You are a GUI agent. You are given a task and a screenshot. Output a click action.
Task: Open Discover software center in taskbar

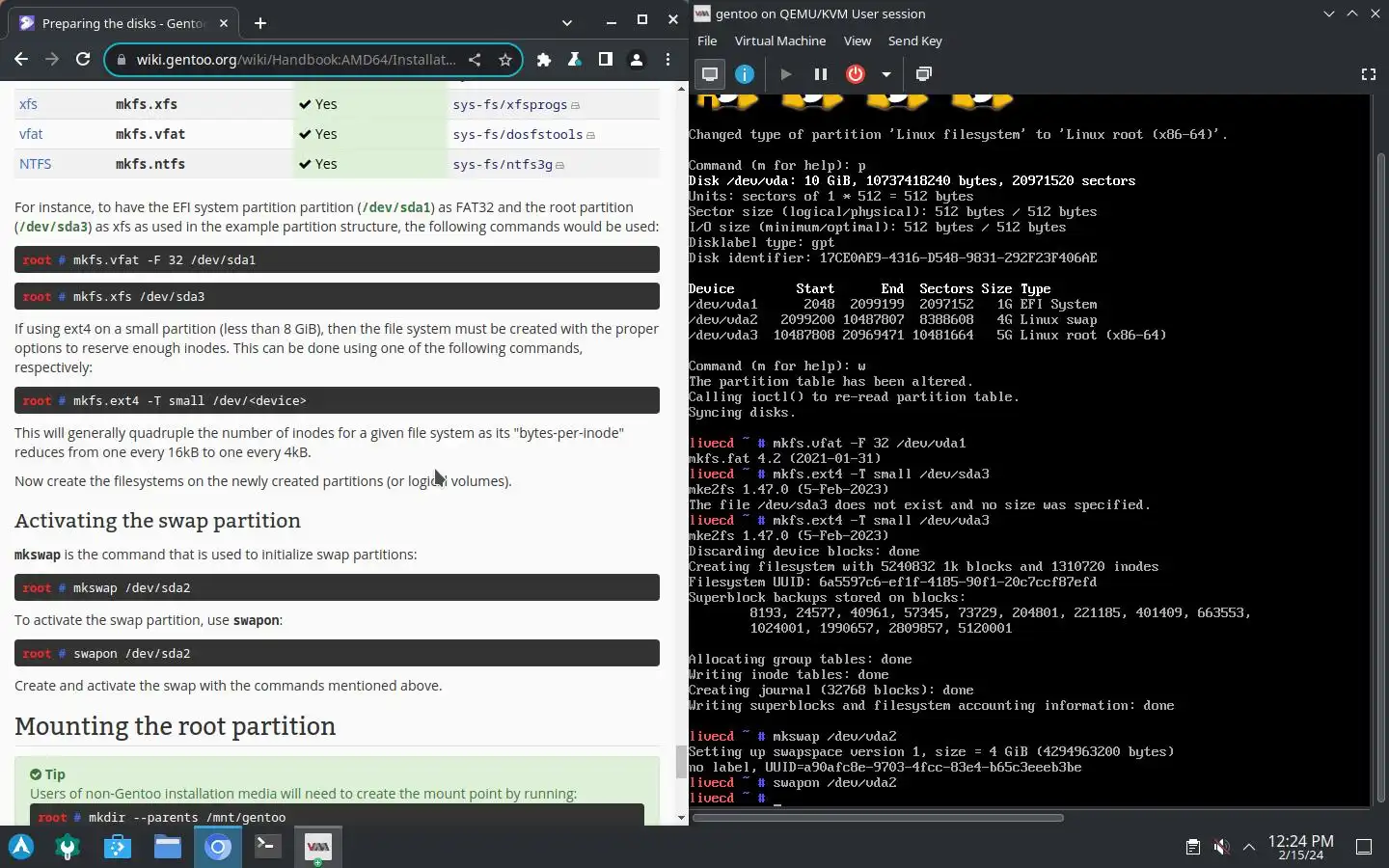118,847
